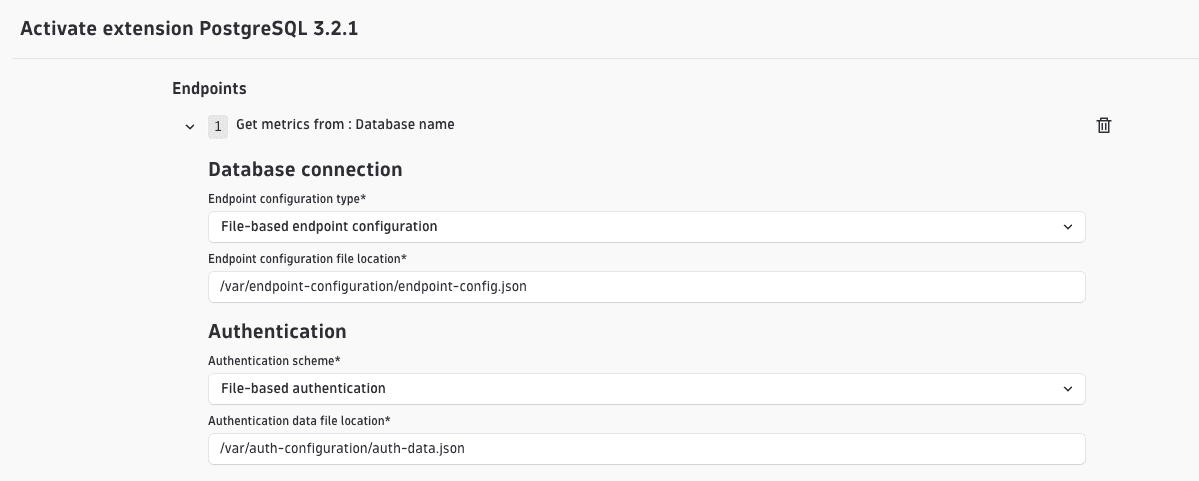Click the endpoint number 1 badge
1199x481 pixels.
point(218,127)
